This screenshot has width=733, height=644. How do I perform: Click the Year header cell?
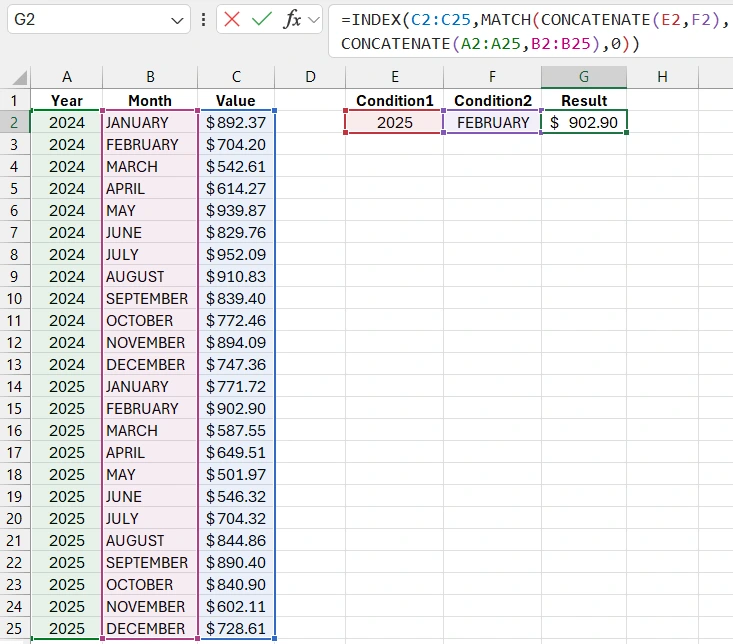[66, 101]
